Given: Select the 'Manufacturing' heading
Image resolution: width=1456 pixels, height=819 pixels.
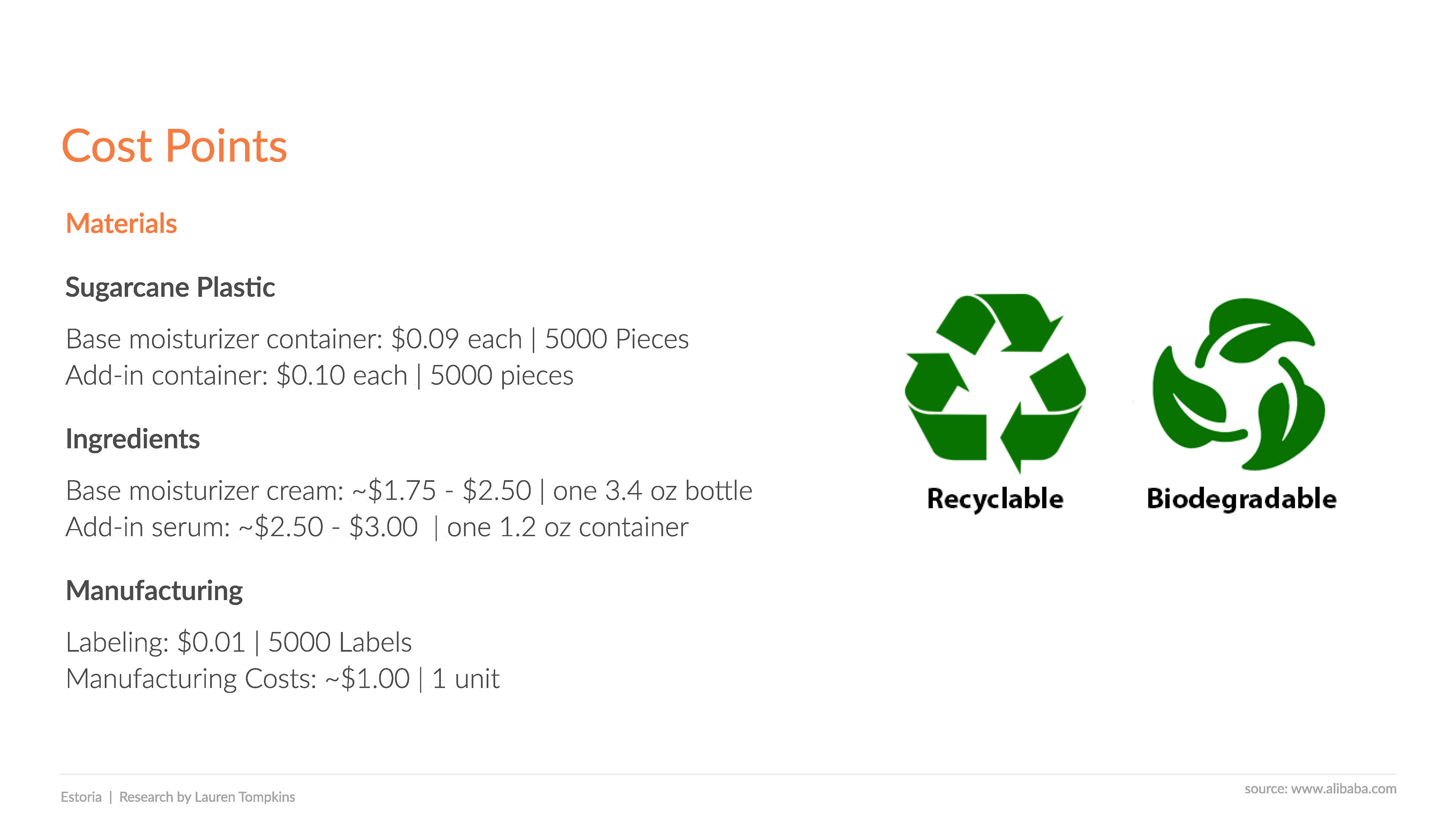Looking at the screenshot, I should point(154,591).
